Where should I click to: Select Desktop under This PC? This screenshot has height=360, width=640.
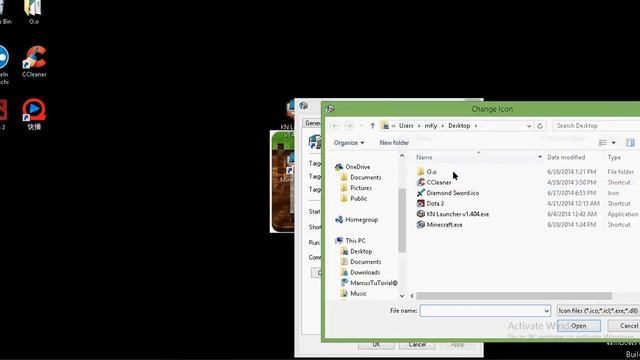(361, 251)
